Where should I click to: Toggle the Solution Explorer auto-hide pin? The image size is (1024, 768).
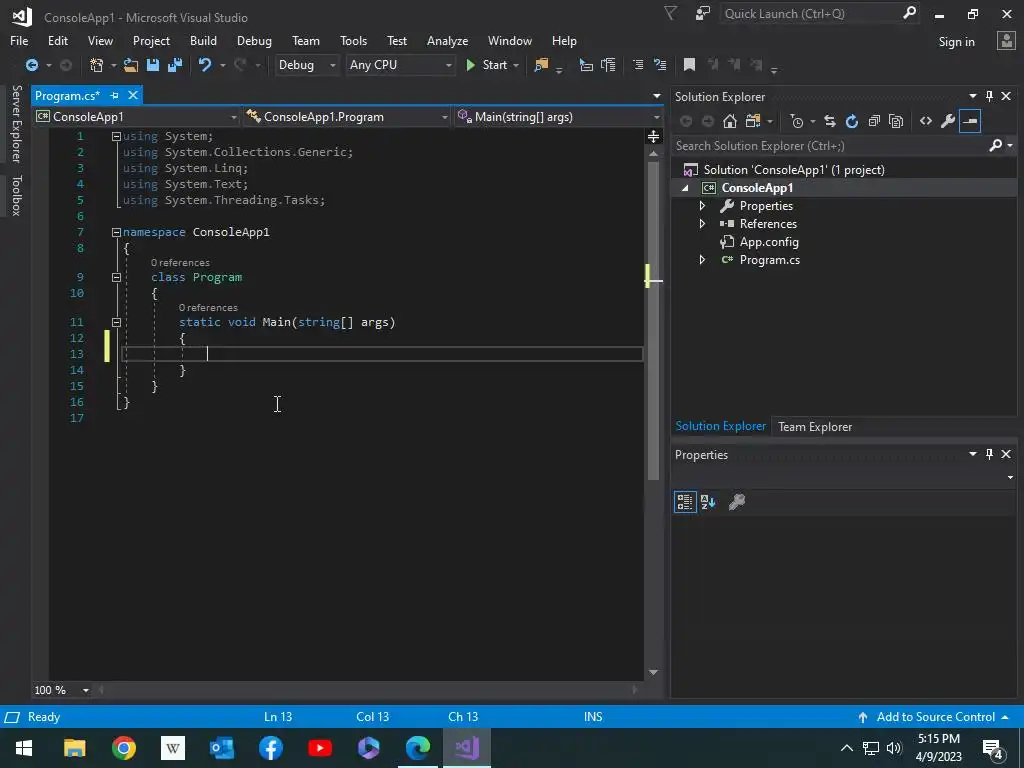[x=989, y=96]
